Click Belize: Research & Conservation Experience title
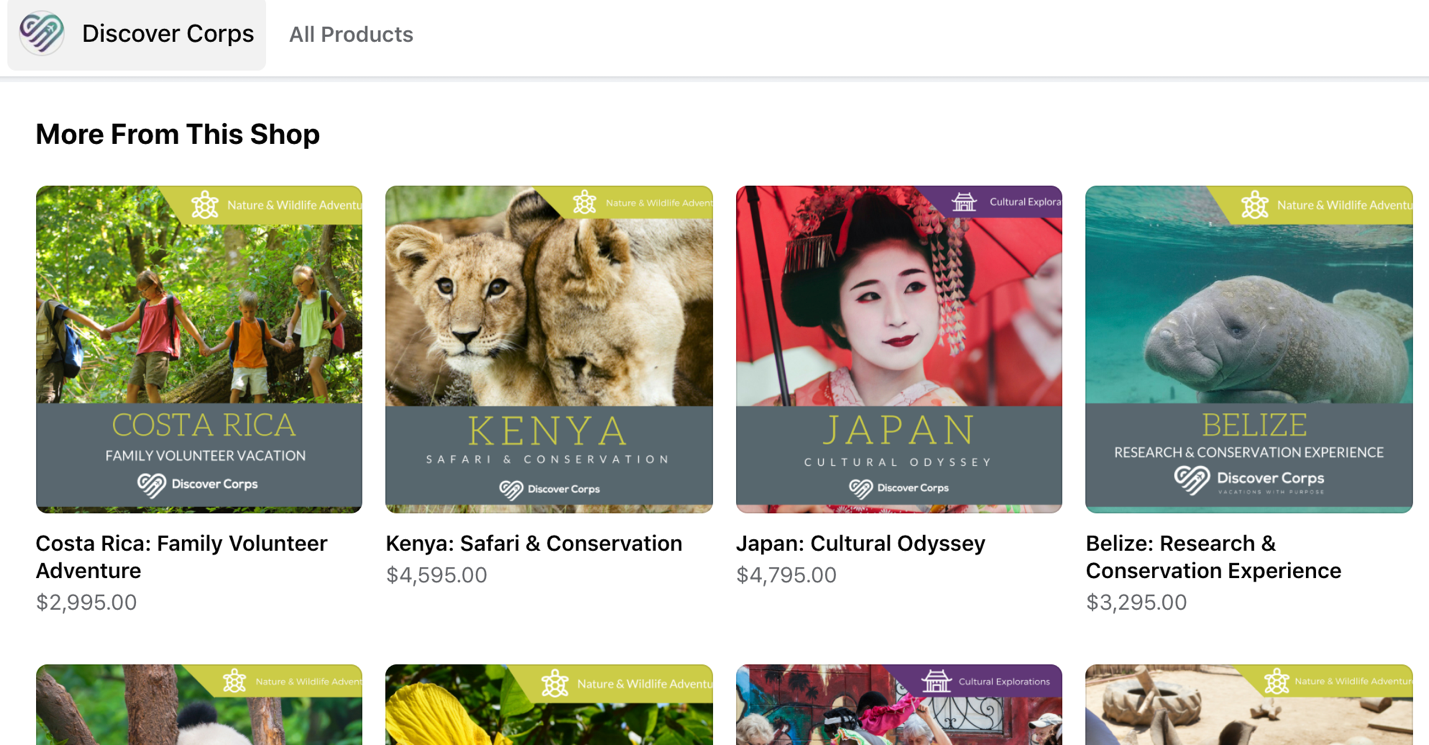Viewport: 1429px width, 745px height. 1214,557
